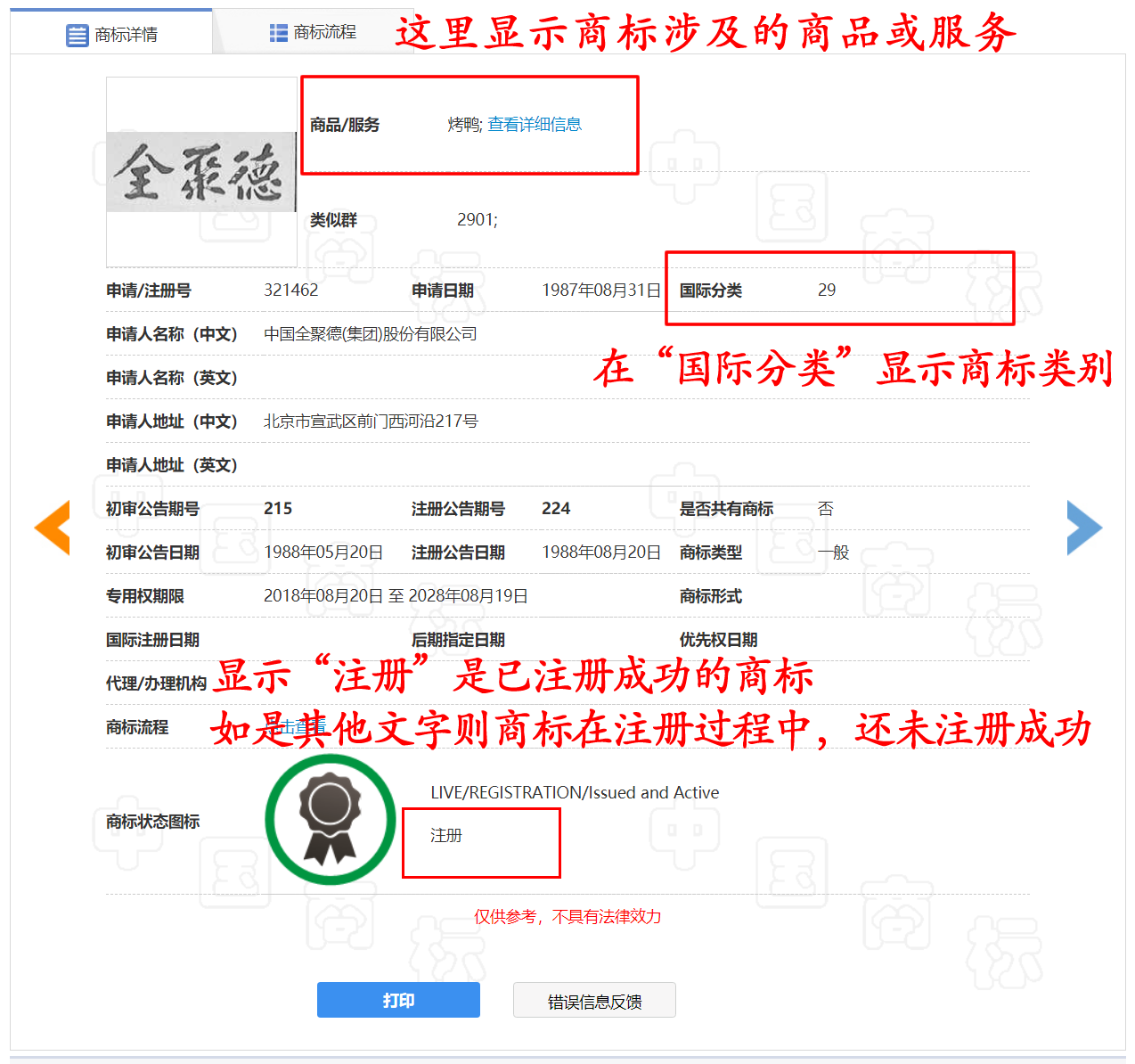This screenshot has height=1064, width=1135.
Task: Click the 专用权期限 label
Action: click(x=145, y=595)
